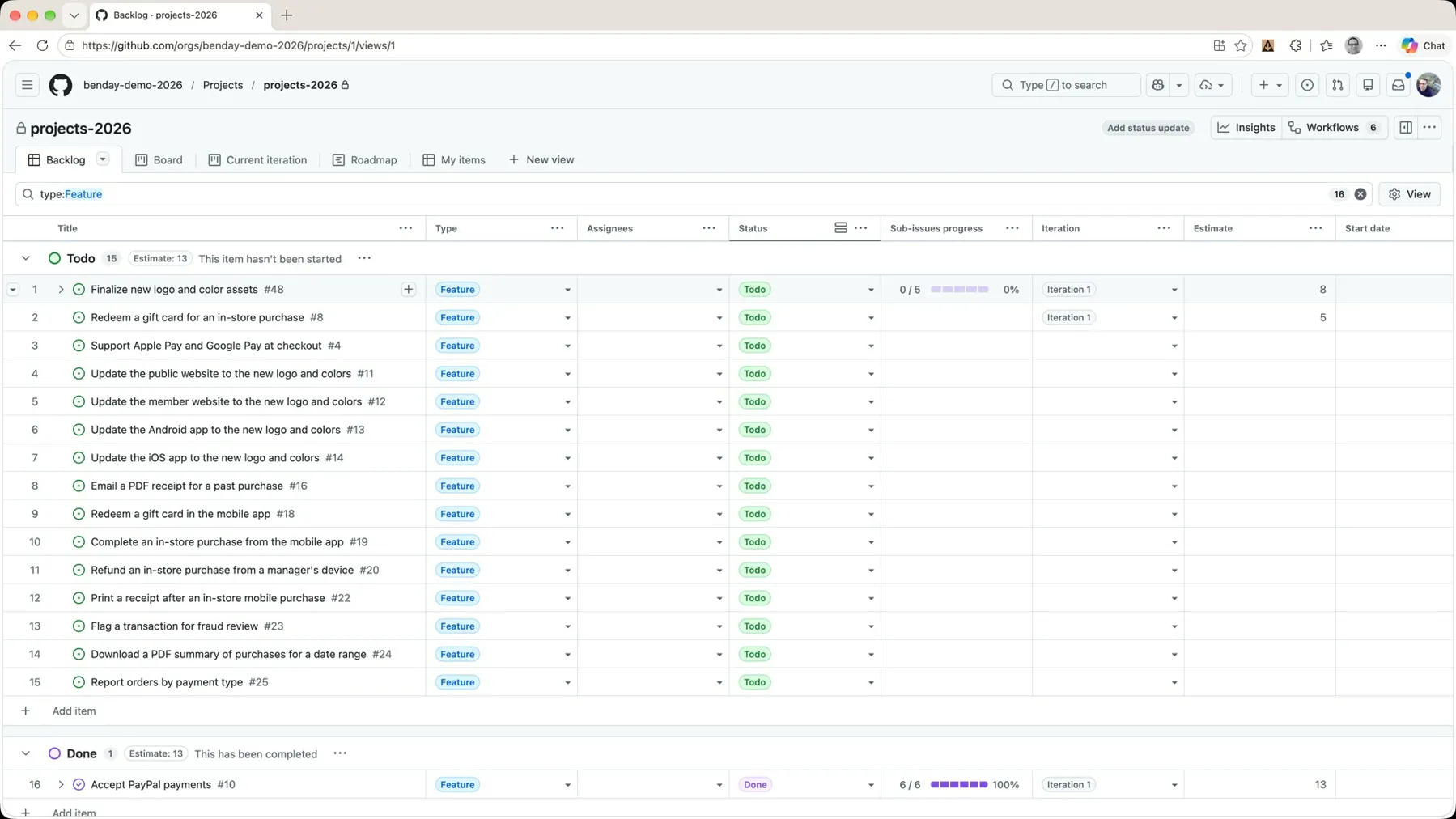Click sub-issues progress bar for Accept PayPal
Viewport: 1456px width, 819px height.
click(959, 785)
